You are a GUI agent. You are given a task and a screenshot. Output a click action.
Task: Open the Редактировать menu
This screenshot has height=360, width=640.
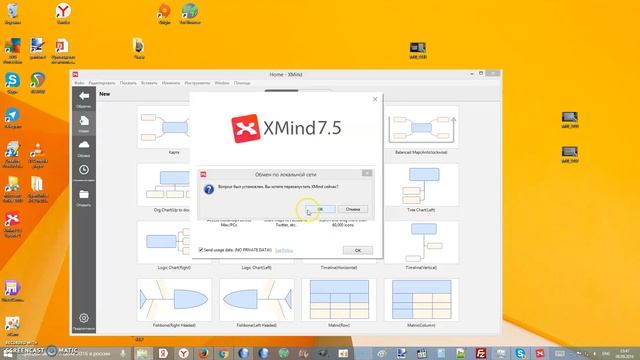click(102, 83)
